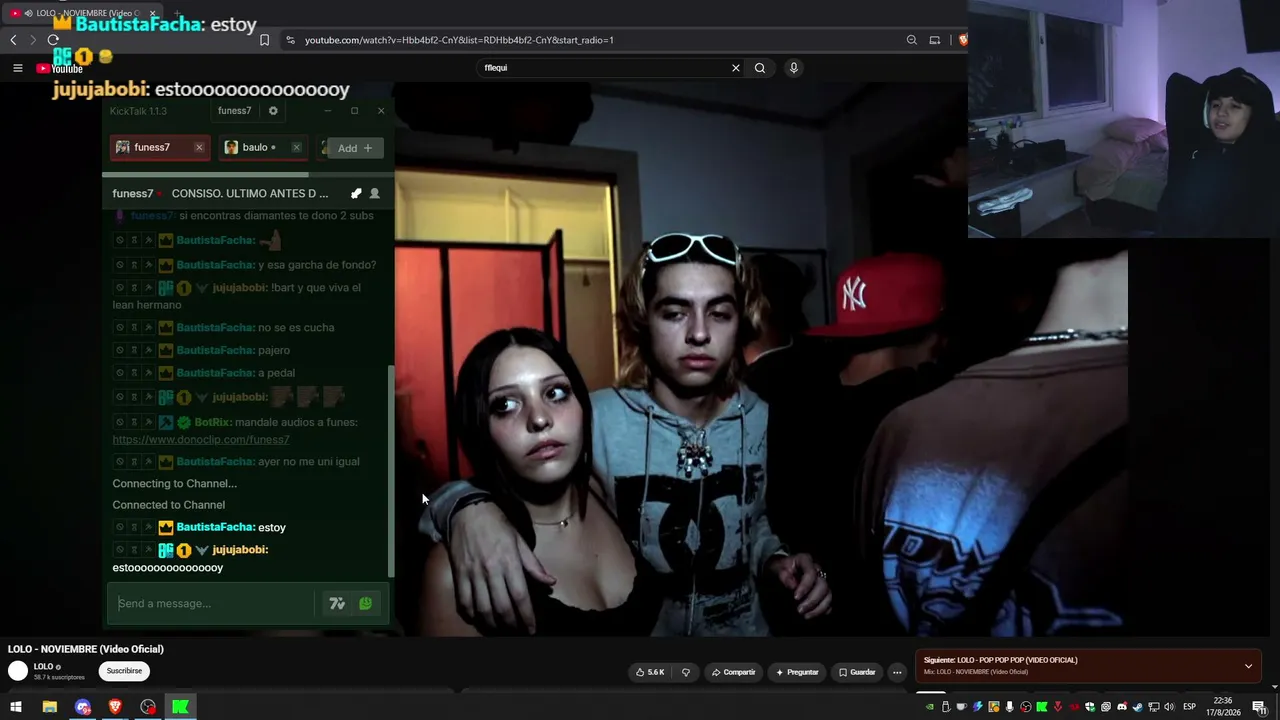The height and width of the screenshot is (720, 1280).
Task: Clear the YouTube search text
Action: [x=736, y=68]
